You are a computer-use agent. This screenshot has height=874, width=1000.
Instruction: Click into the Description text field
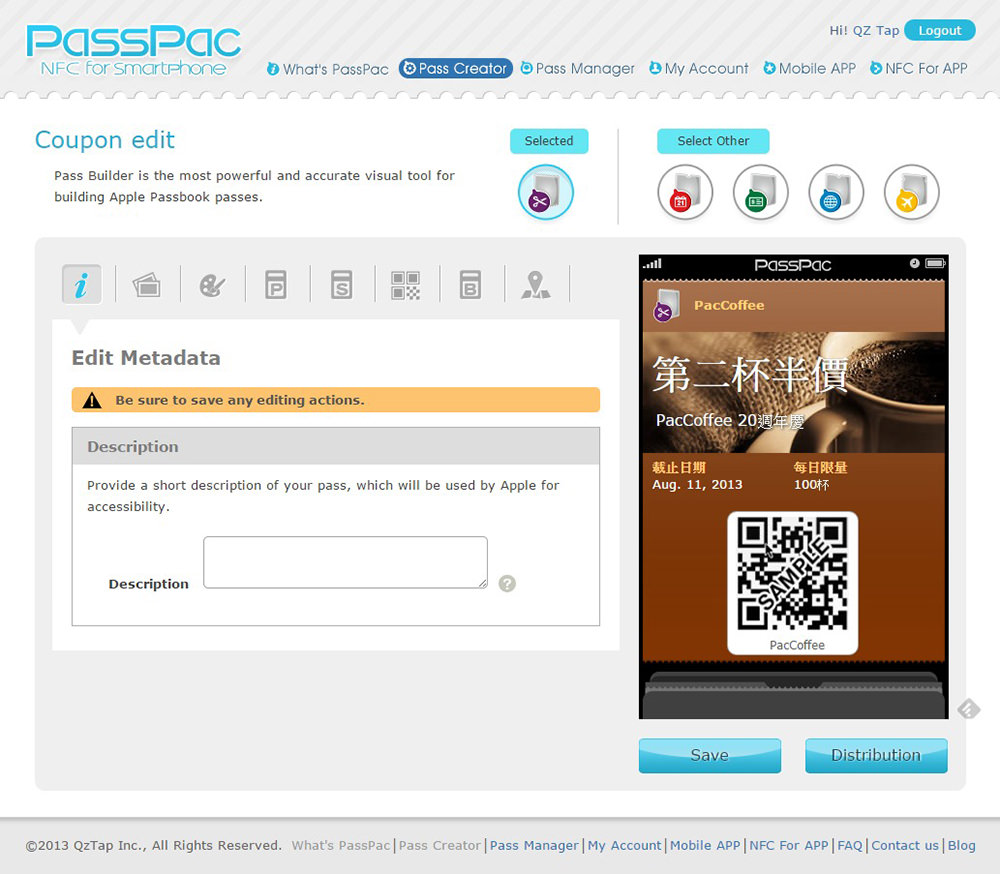pos(345,562)
